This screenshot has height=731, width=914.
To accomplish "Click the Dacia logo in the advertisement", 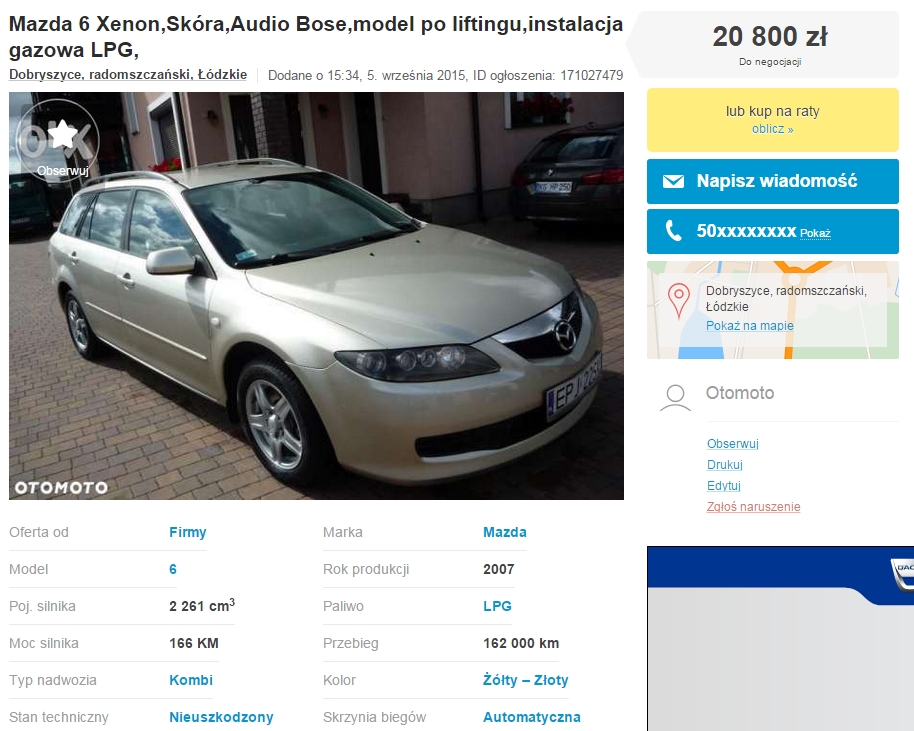I will (x=903, y=574).
